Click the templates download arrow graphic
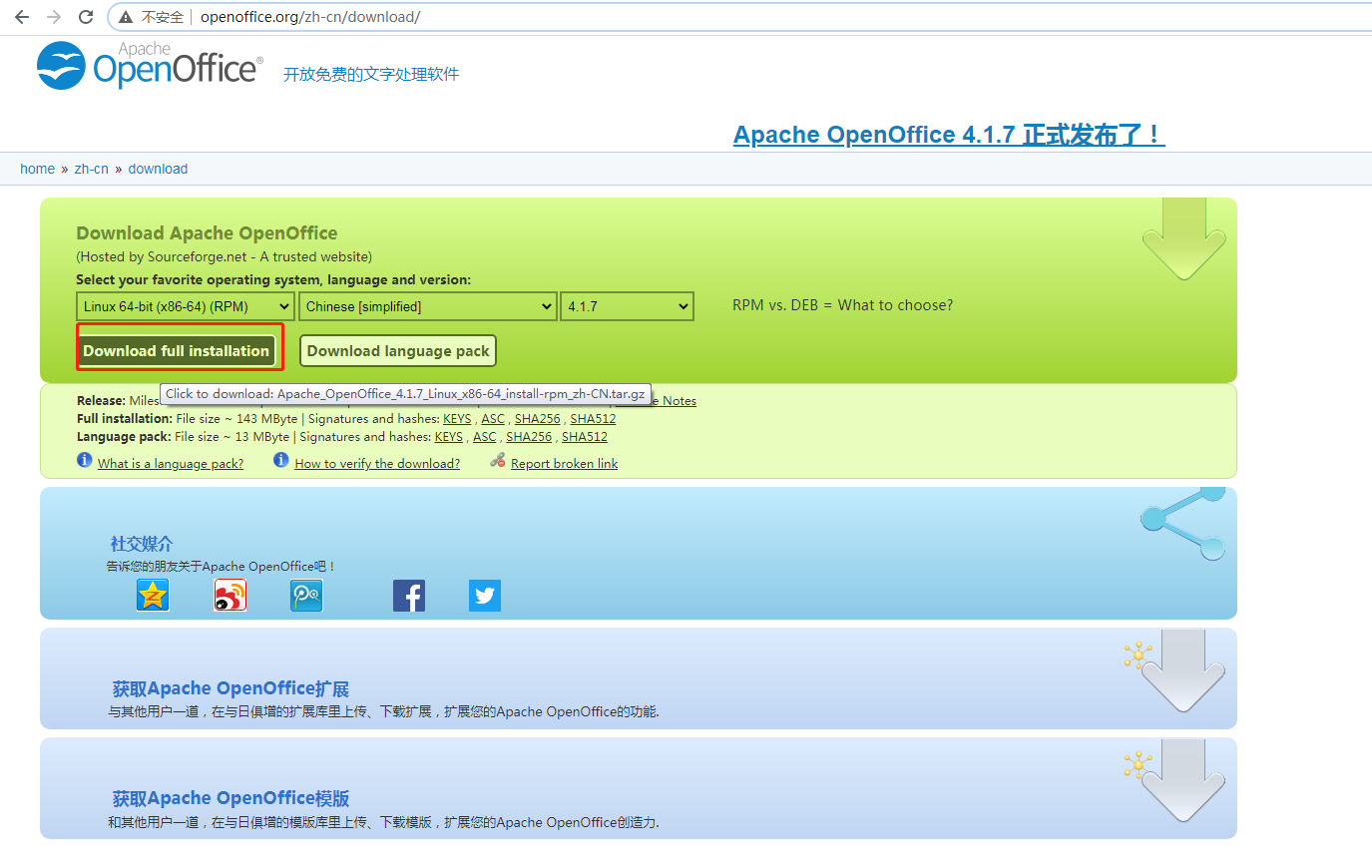 point(1183,780)
